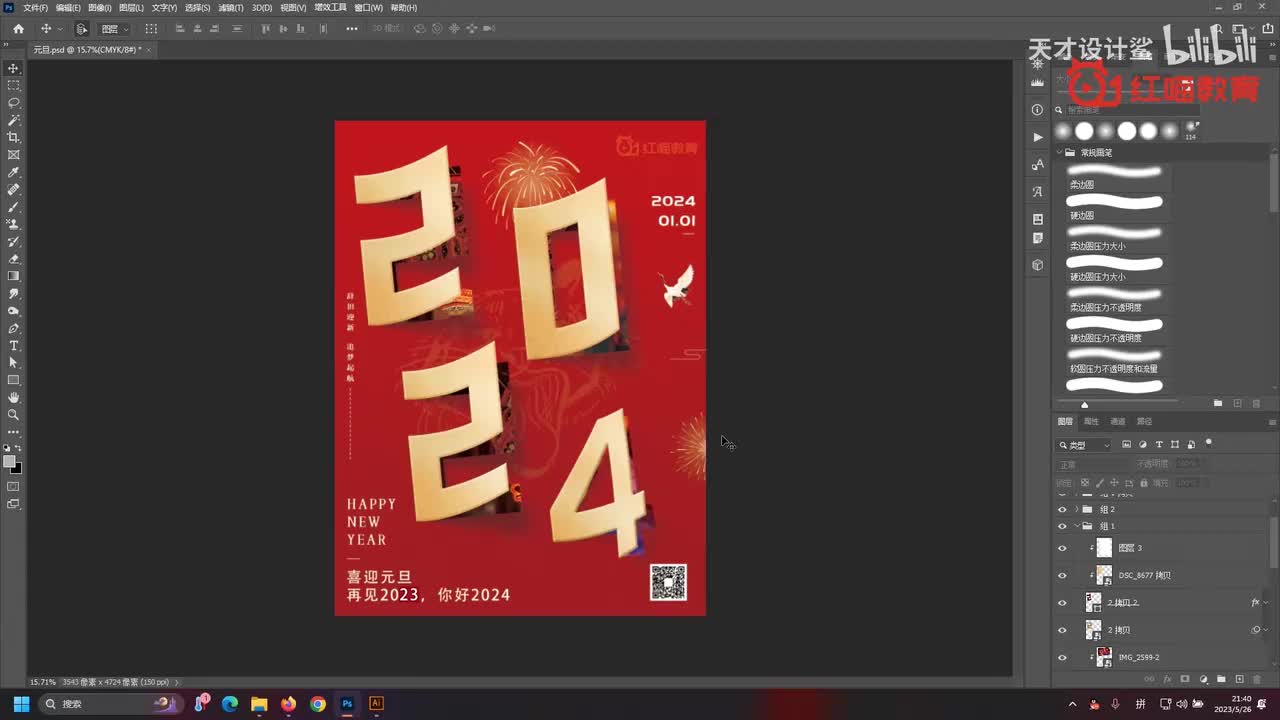Open the Play actions panel icon

[x=1037, y=137]
